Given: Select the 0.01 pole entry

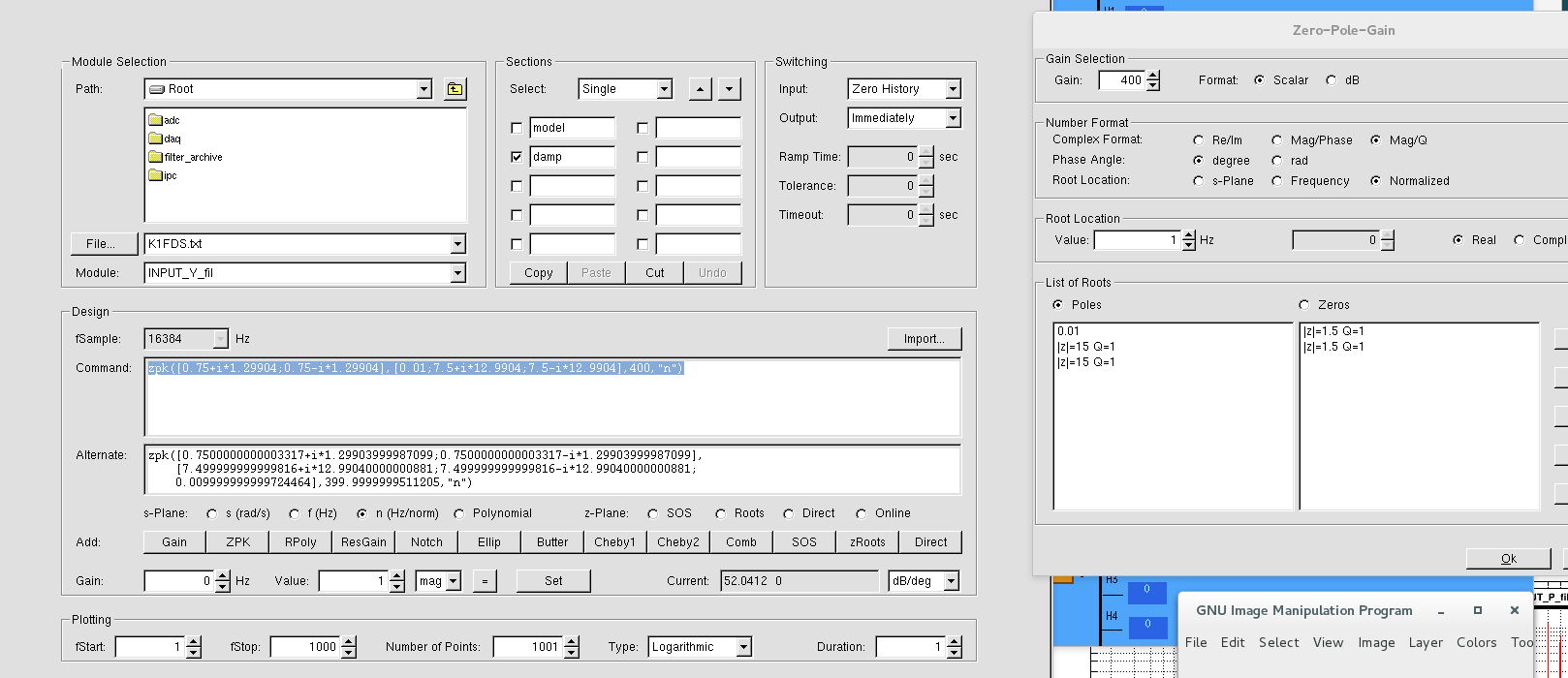Looking at the screenshot, I should [1068, 331].
